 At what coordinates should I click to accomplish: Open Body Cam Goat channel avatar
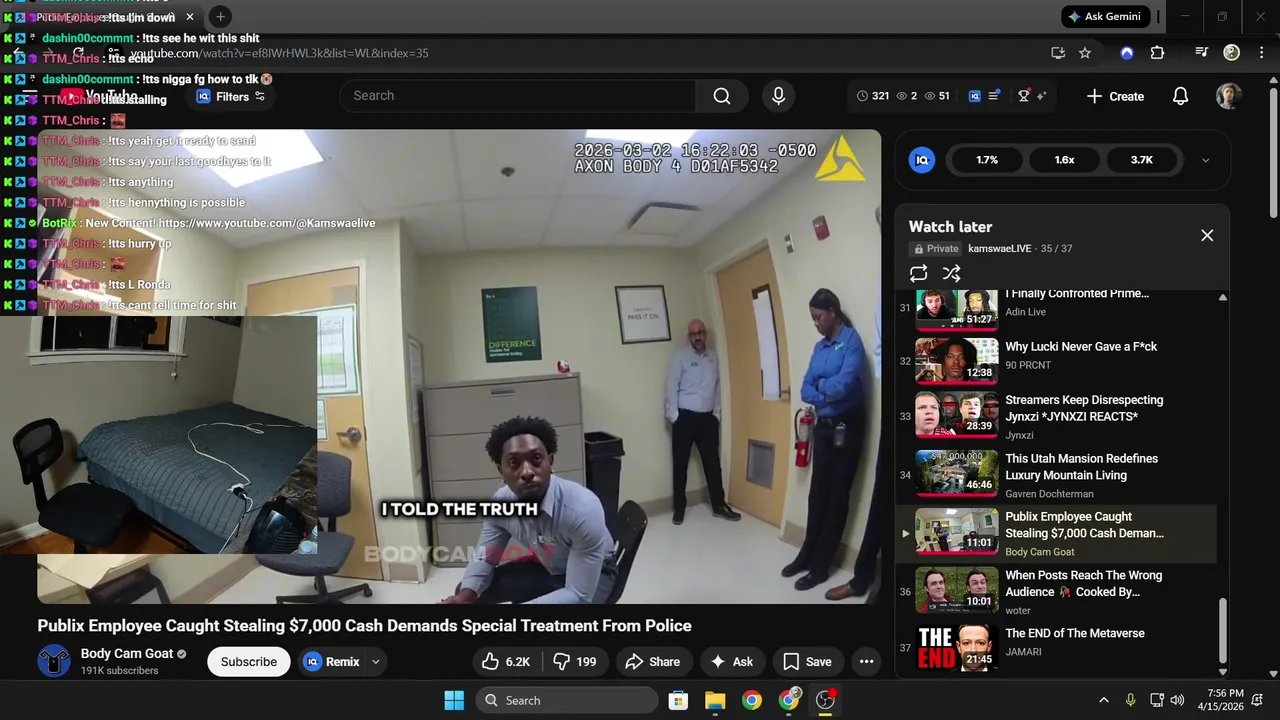pyautogui.click(x=54, y=661)
